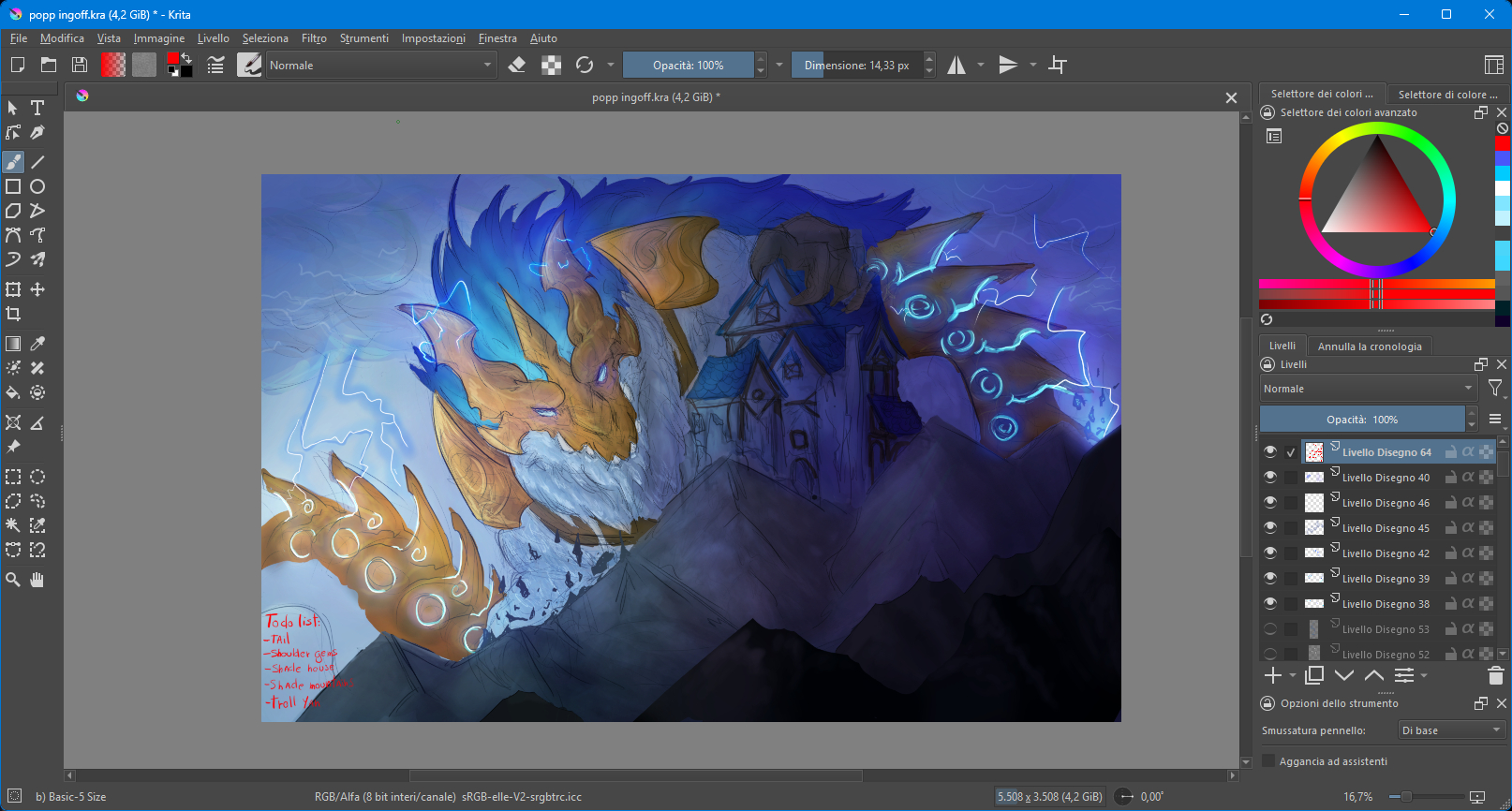
Task: Select the Ellipse shape tool
Action: (x=37, y=186)
